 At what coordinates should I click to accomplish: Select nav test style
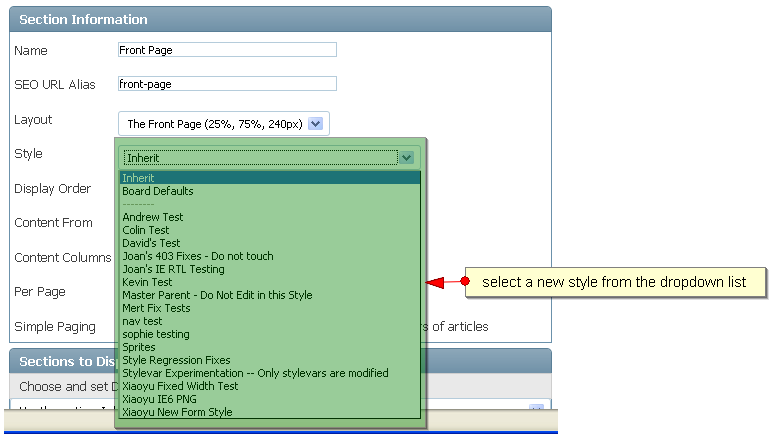tap(142, 321)
